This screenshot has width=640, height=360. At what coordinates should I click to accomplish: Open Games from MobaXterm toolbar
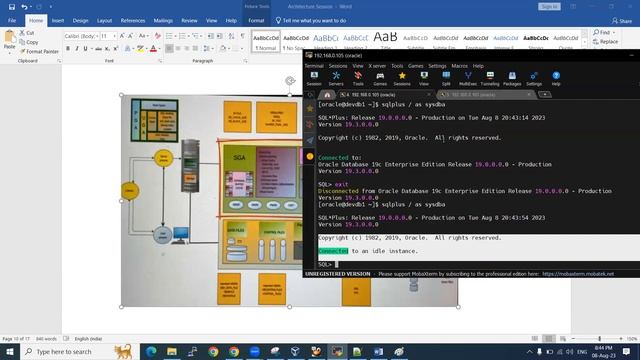380,78
